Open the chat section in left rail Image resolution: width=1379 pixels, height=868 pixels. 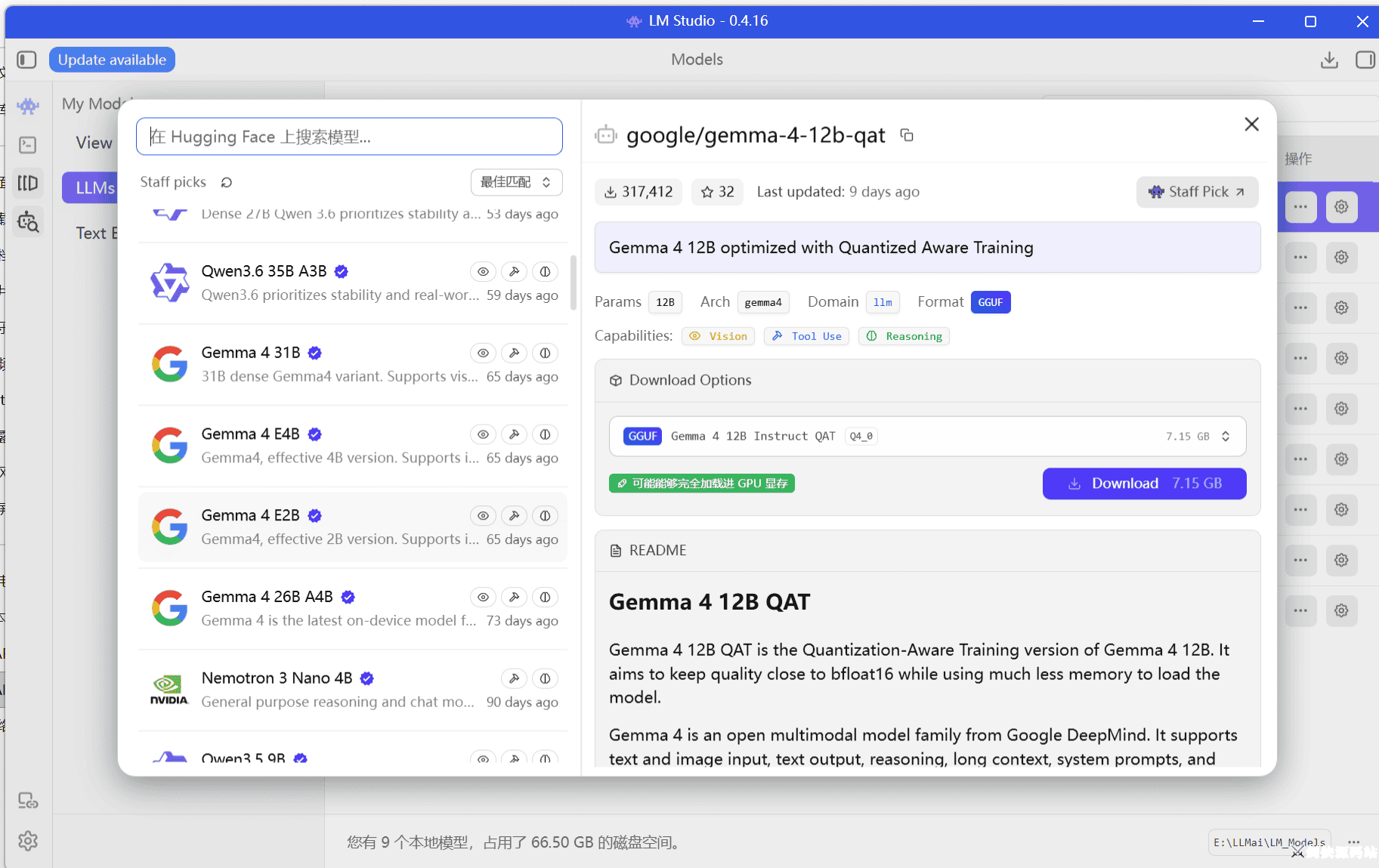[28, 106]
